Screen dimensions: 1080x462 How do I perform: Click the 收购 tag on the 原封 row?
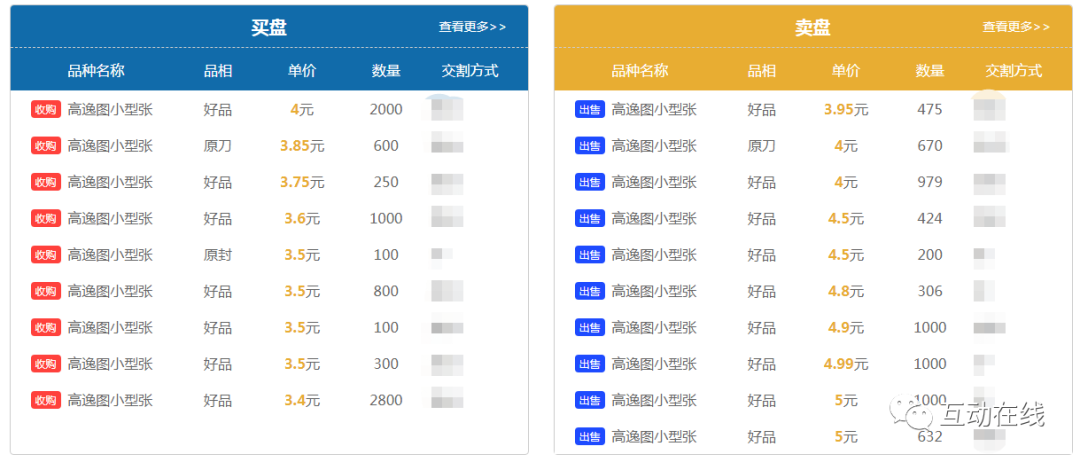[45, 255]
